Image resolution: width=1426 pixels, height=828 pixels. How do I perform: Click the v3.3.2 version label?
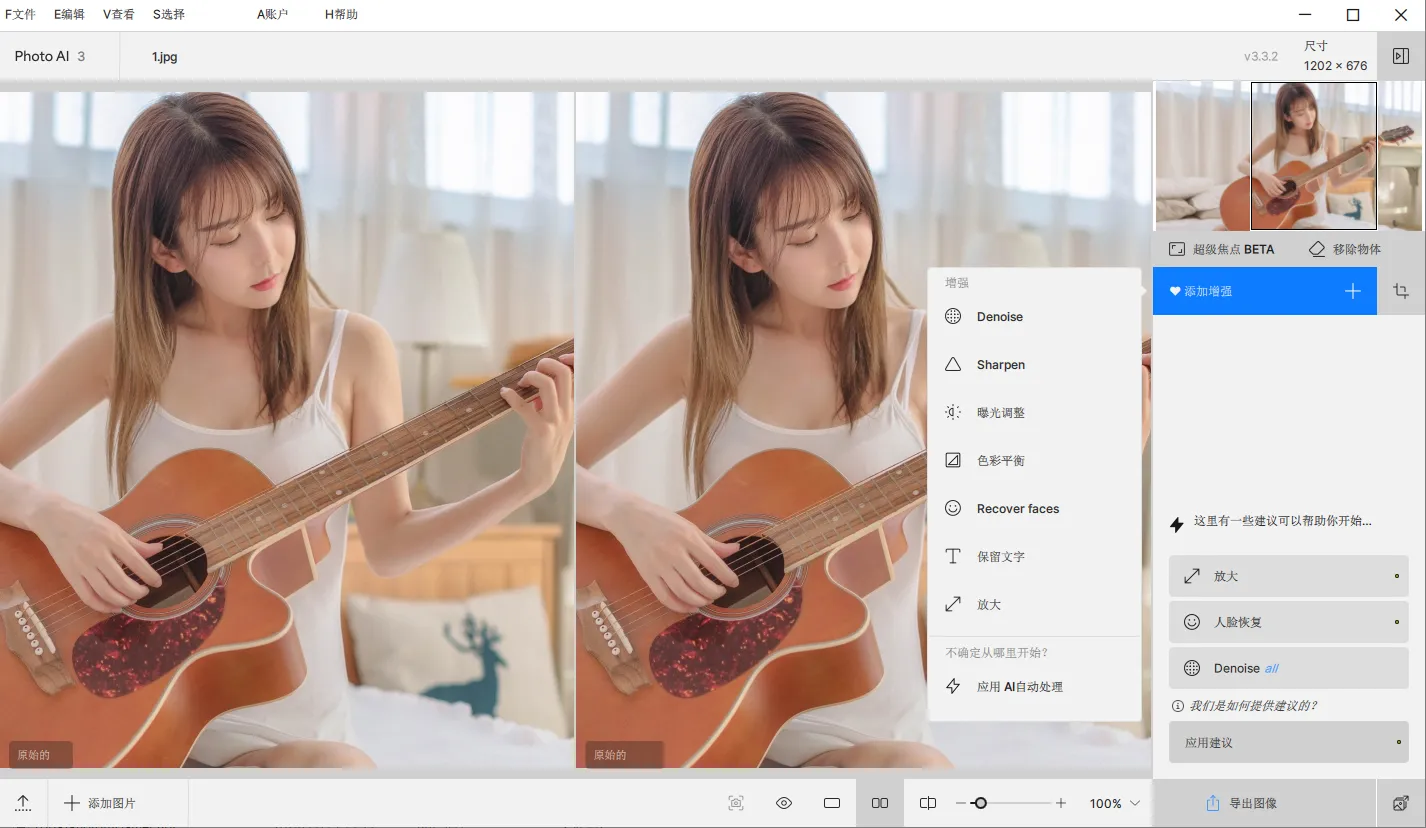tap(1261, 57)
